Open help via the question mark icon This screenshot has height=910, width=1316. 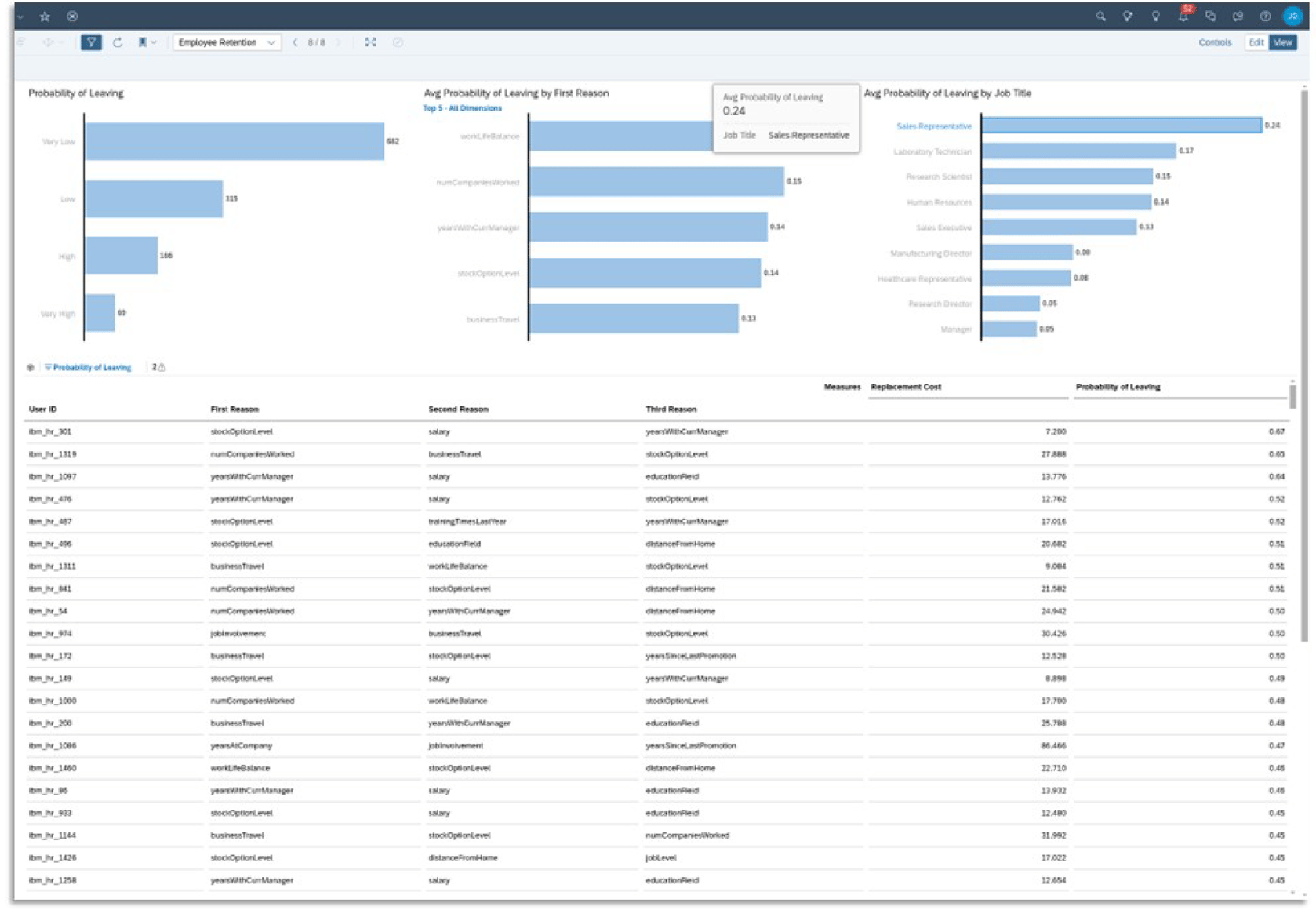(1265, 16)
